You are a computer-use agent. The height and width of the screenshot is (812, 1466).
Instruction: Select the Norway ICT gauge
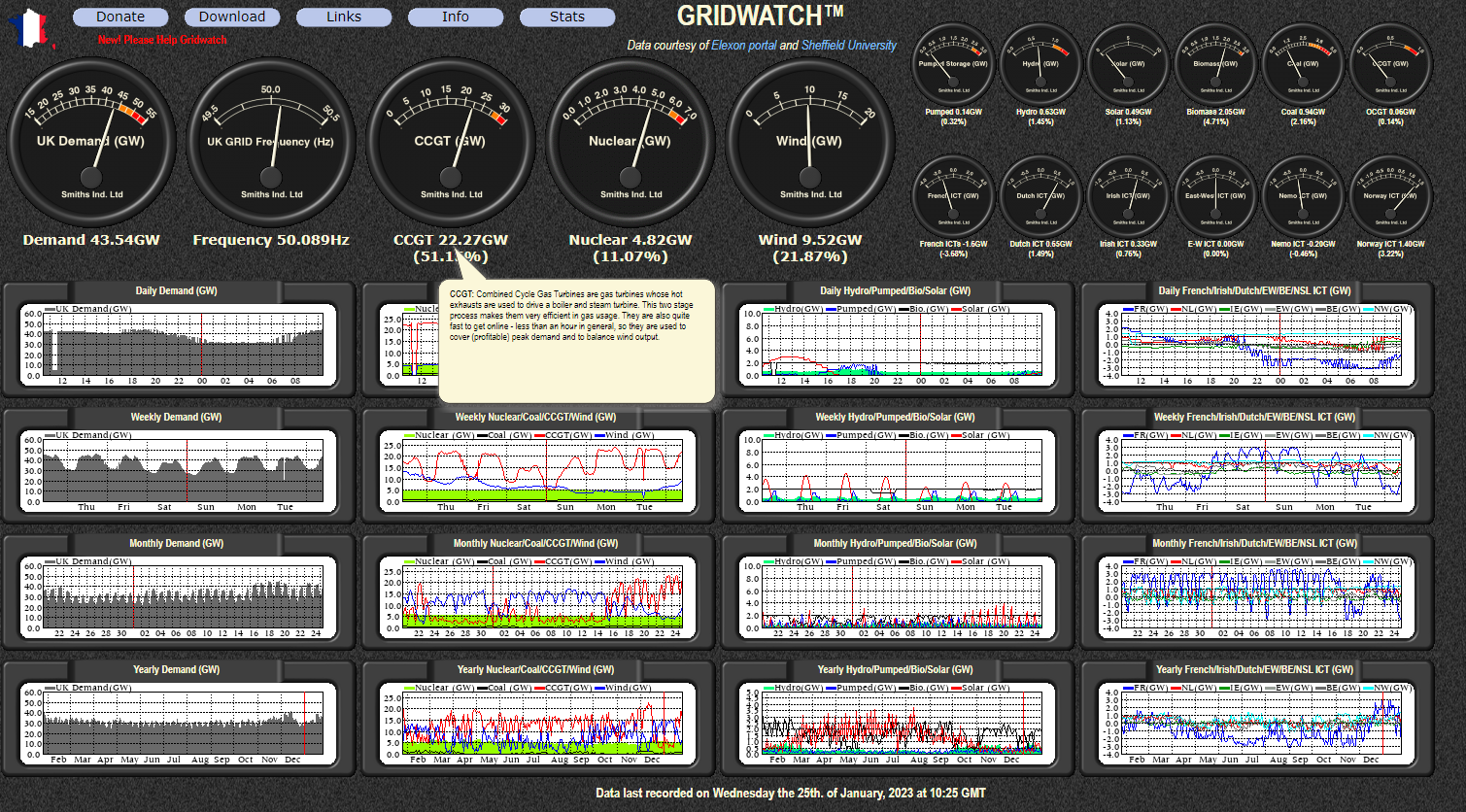(1391, 195)
